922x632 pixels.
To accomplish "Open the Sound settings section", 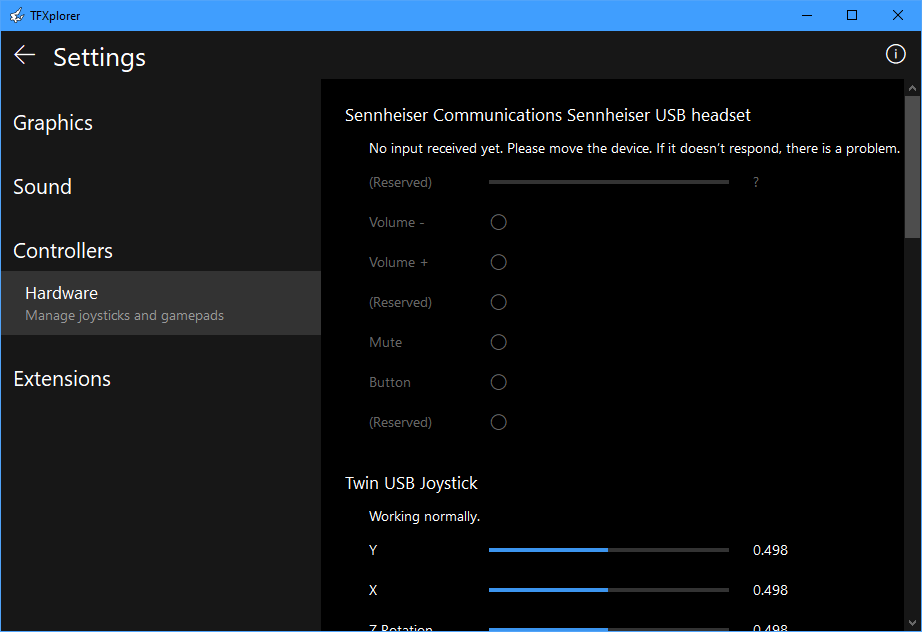I will (x=42, y=187).
